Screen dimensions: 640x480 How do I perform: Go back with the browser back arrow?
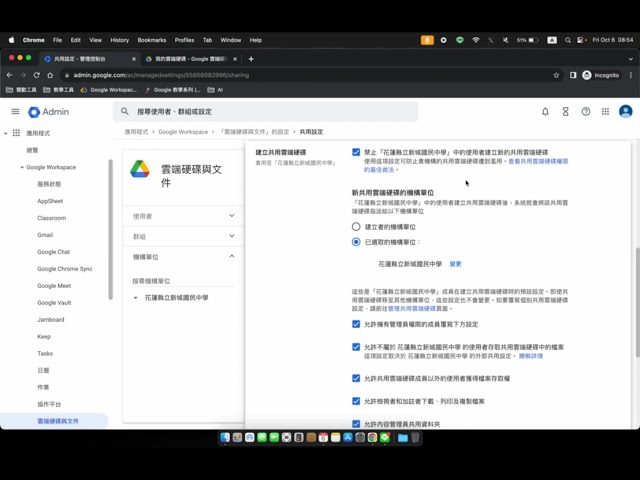(x=9, y=75)
